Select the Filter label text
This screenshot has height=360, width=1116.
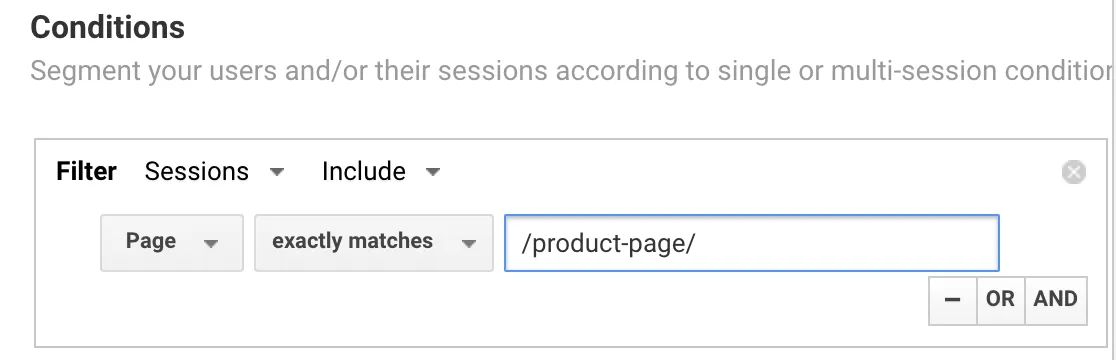tap(86, 171)
